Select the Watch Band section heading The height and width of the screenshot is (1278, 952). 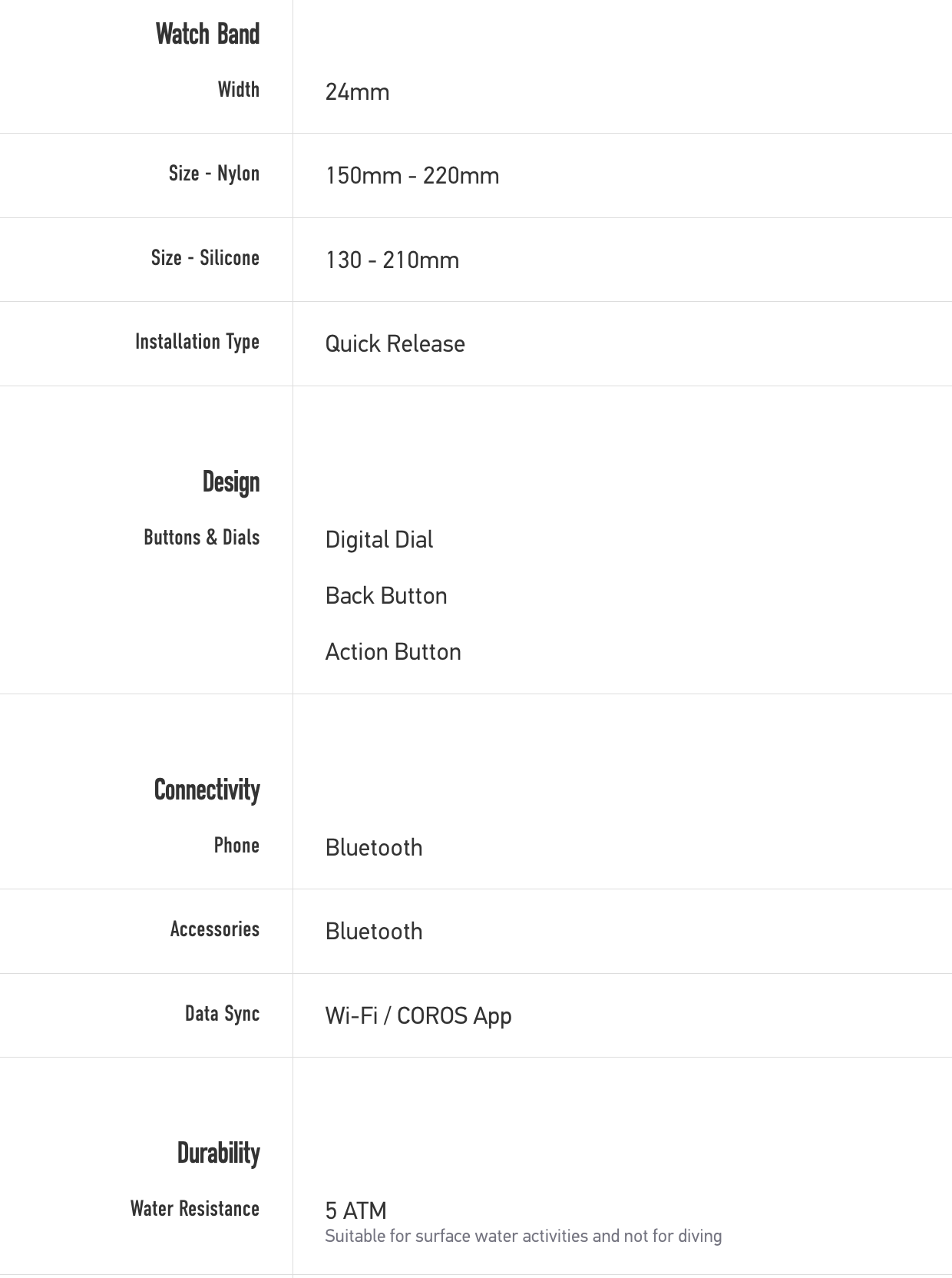tap(207, 34)
